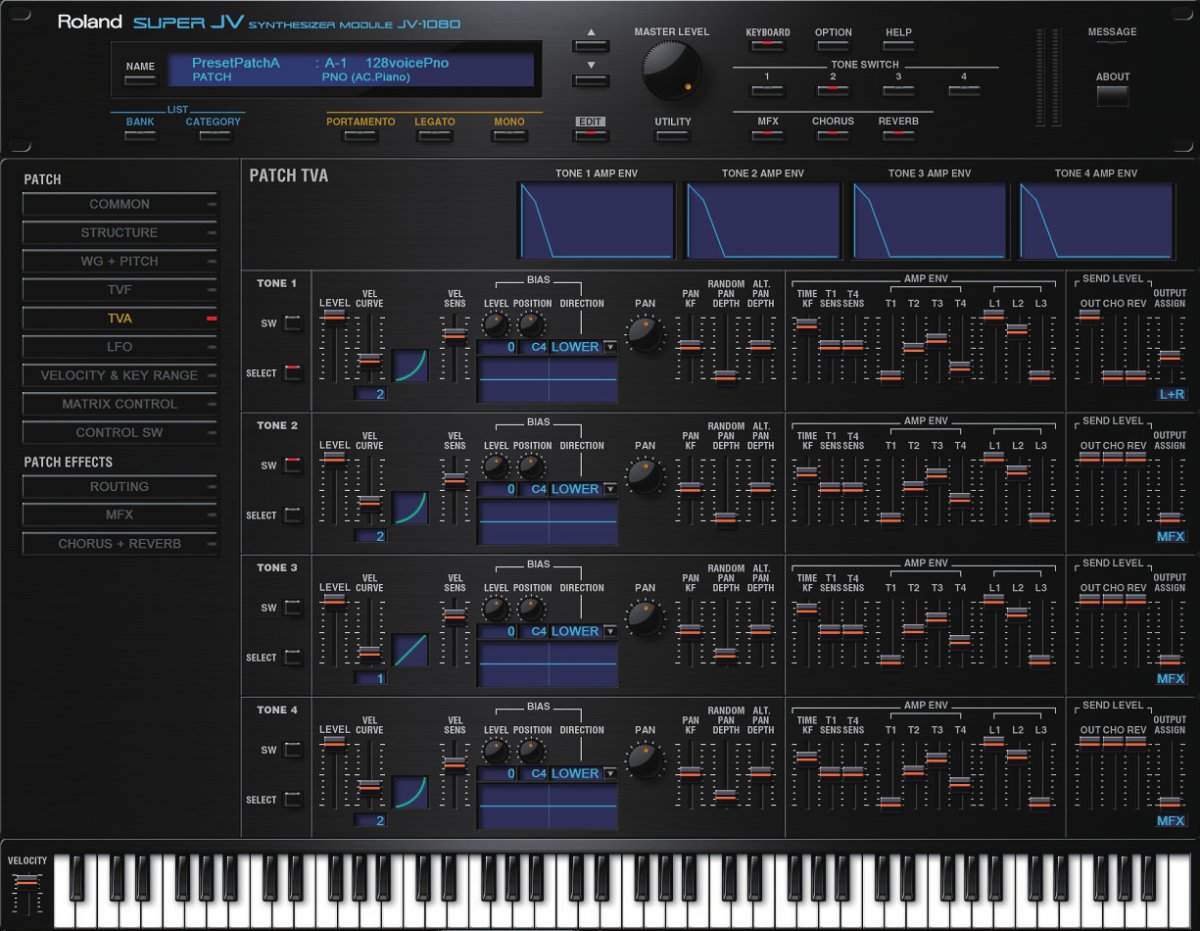This screenshot has height=931, width=1200.
Task: Open the STRUCTURE patch page
Action: pyautogui.click(x=120, y=233)
